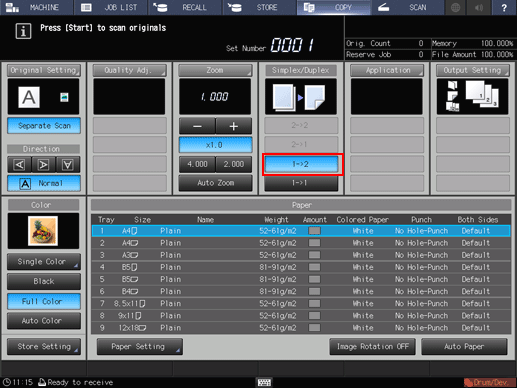The width and height of the screenshot is (517, 388).
Task: Open the RECALL tab
Action: (x=185, y=7)
